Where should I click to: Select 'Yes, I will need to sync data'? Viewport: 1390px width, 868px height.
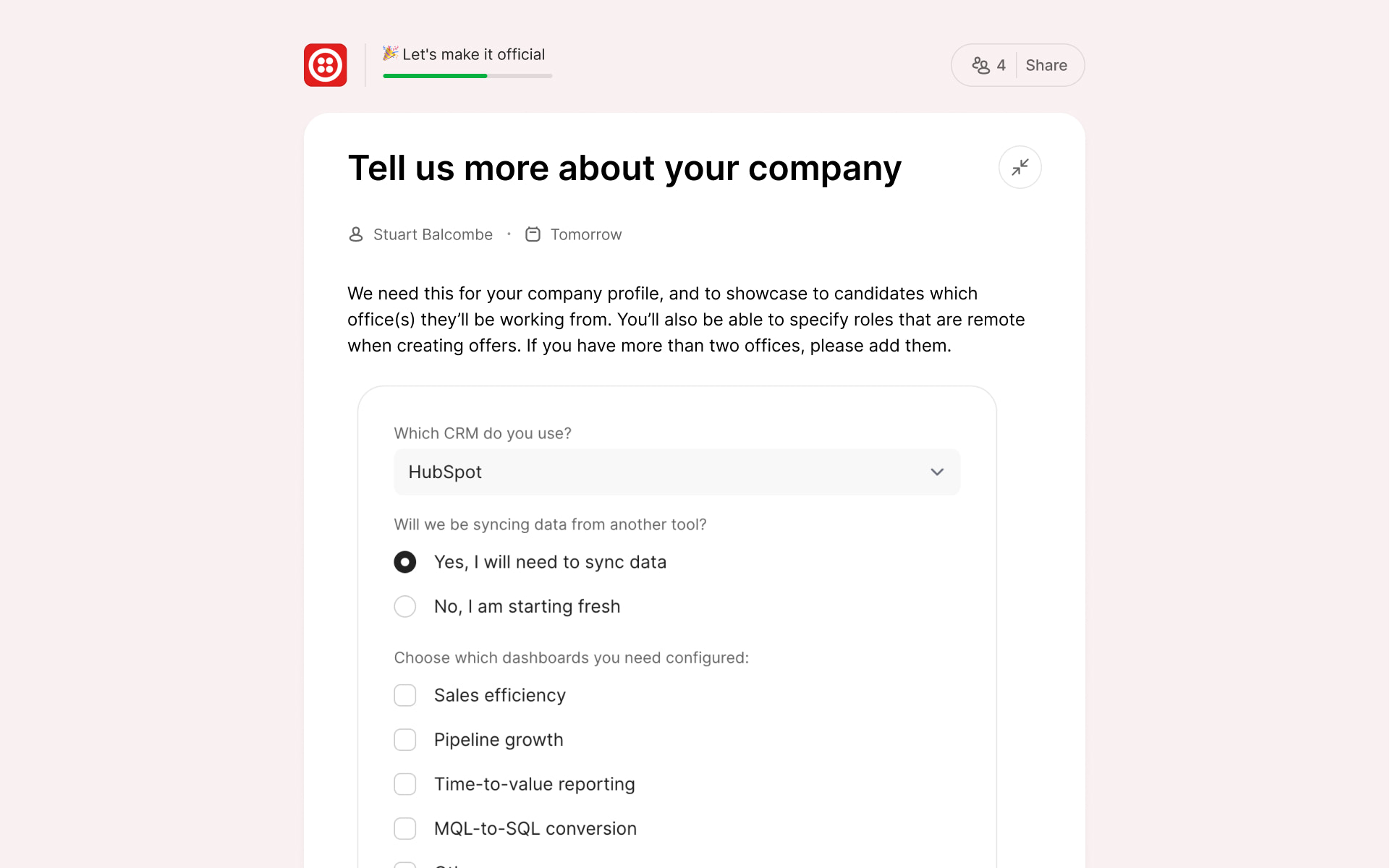click(x=405, y=561)
